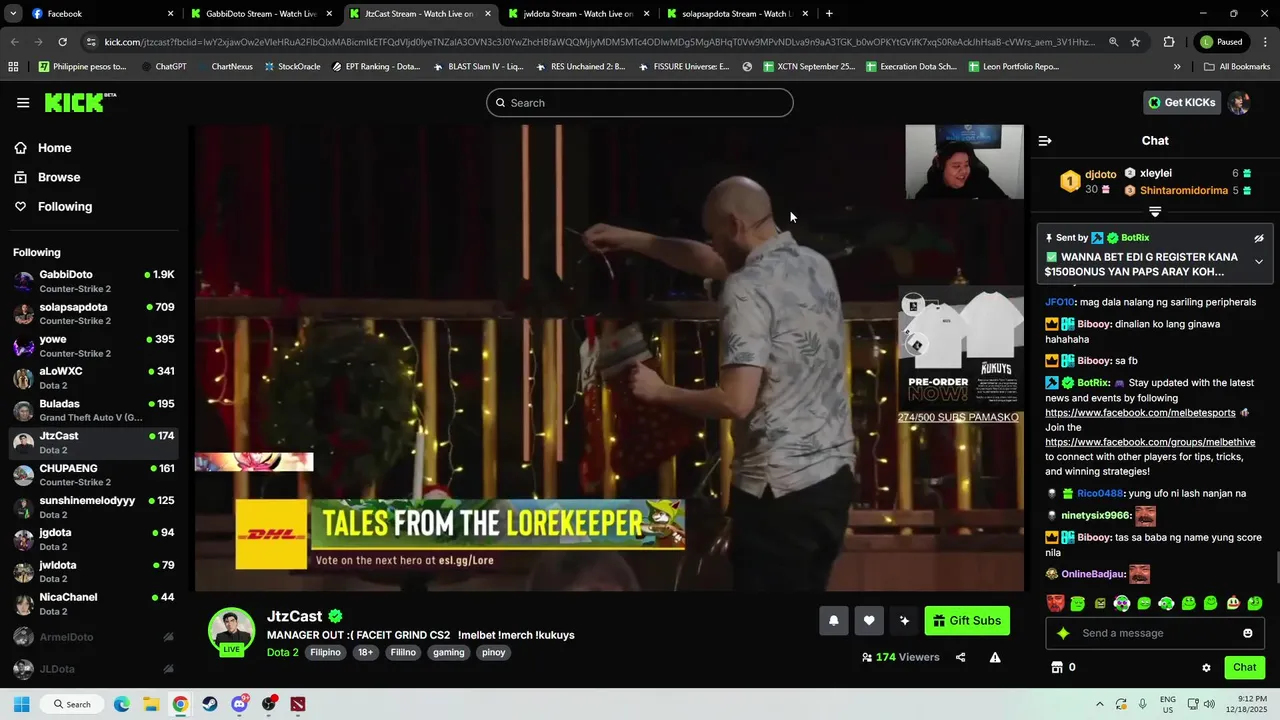
Task: Click the Dota 2 category link
Action: (282, 652)
